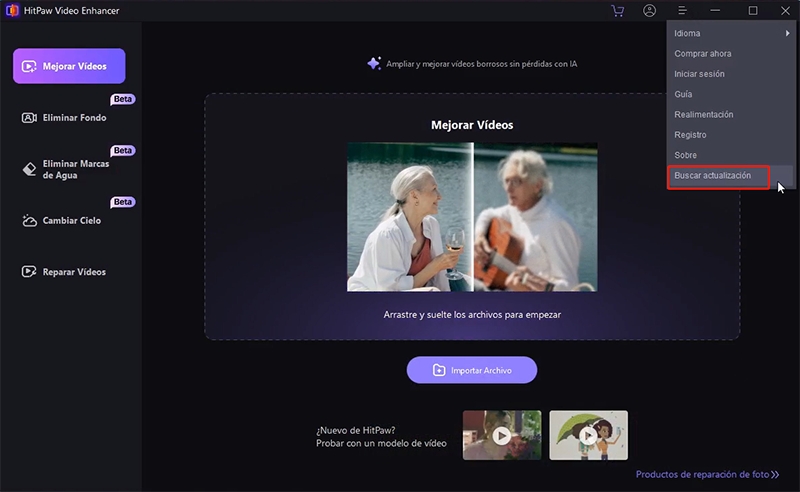This screenshot has height=492, width=800.
Task: Click Beta badge above Eliminar Fondo
Action: [122, 99]
